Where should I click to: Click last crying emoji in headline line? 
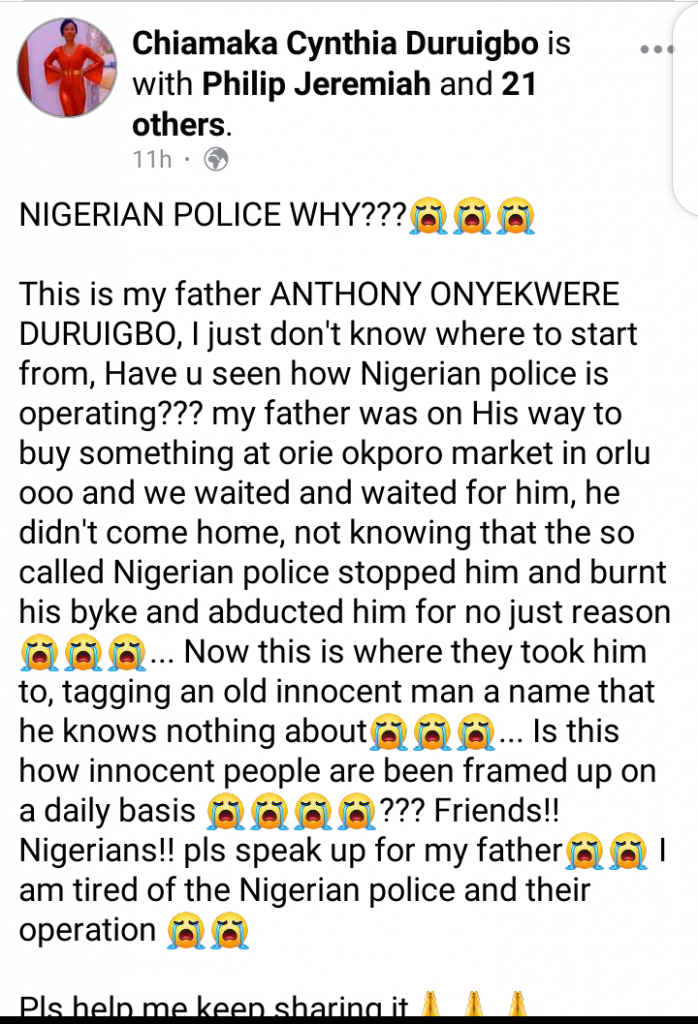click(x=516, y=216)
